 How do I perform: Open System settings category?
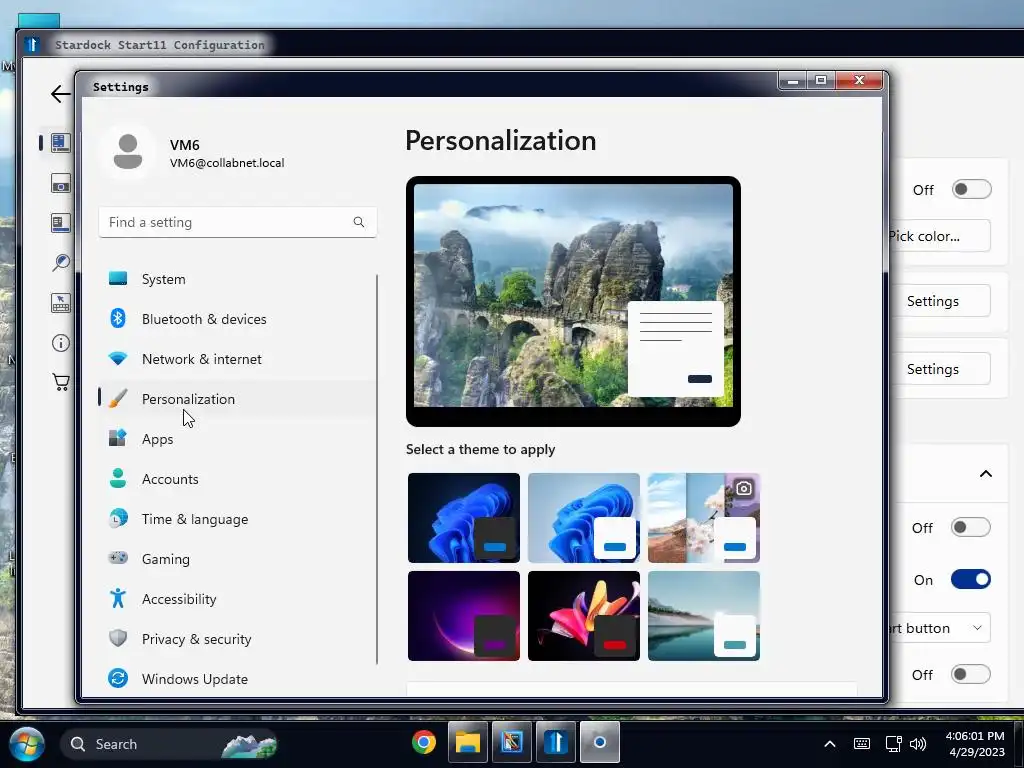tap(237, 279)
